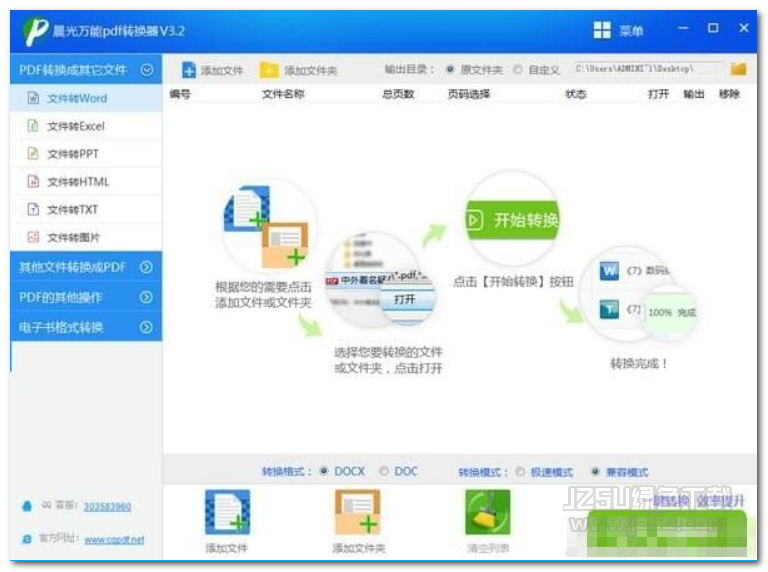
Task: Click the 文件转HTML document icon
Action: tap(33, 182)
